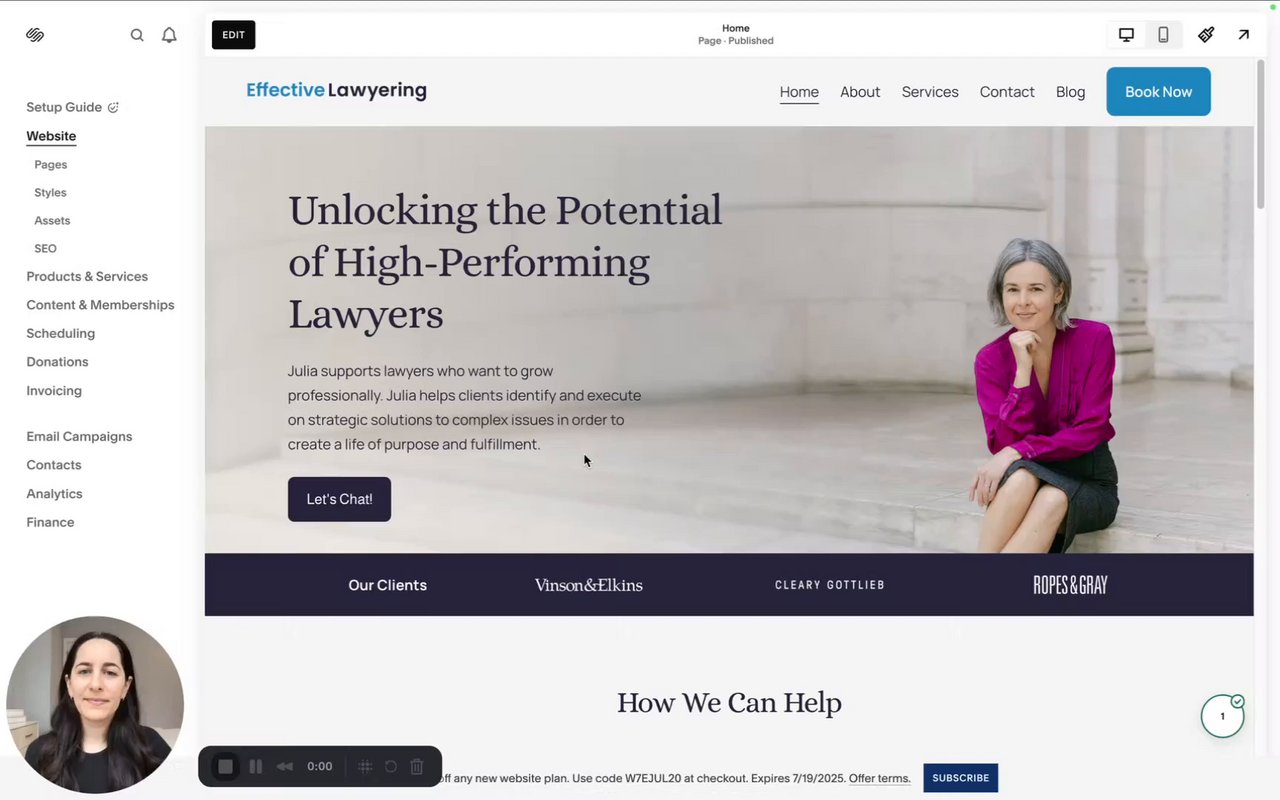This screenshot has height=800, width=1280.
Task: Open the site styles paintbrush icon
Action: click(1206, 35)
